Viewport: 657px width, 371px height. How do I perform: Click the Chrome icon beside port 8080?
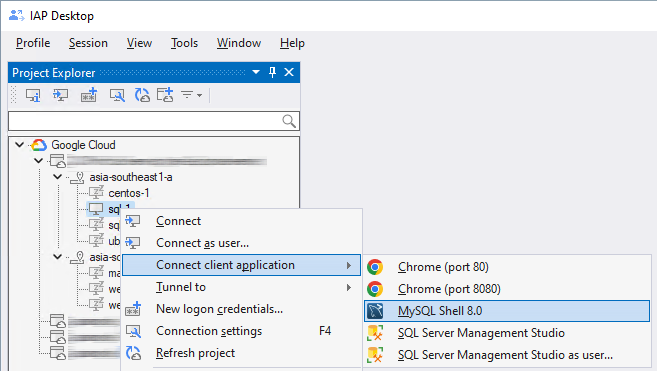coord(375,289)
